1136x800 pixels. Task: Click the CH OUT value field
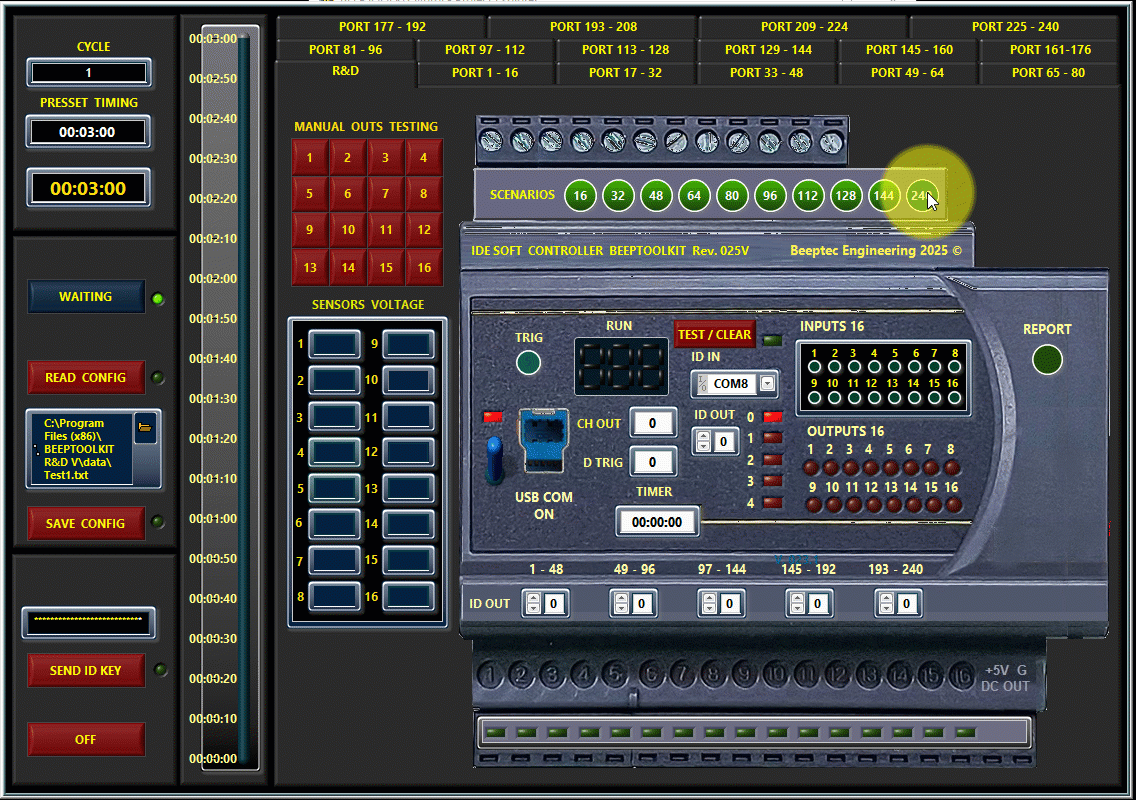(x=653, y=423)
